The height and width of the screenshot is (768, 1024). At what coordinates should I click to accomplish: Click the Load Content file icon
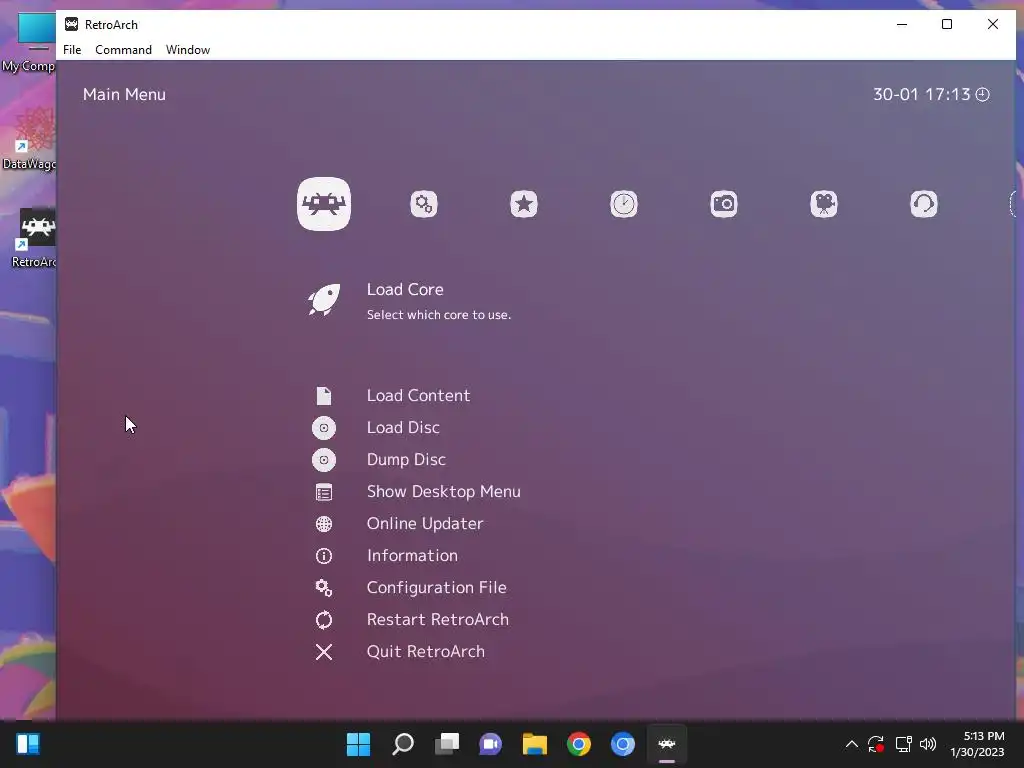pos(324,396)
